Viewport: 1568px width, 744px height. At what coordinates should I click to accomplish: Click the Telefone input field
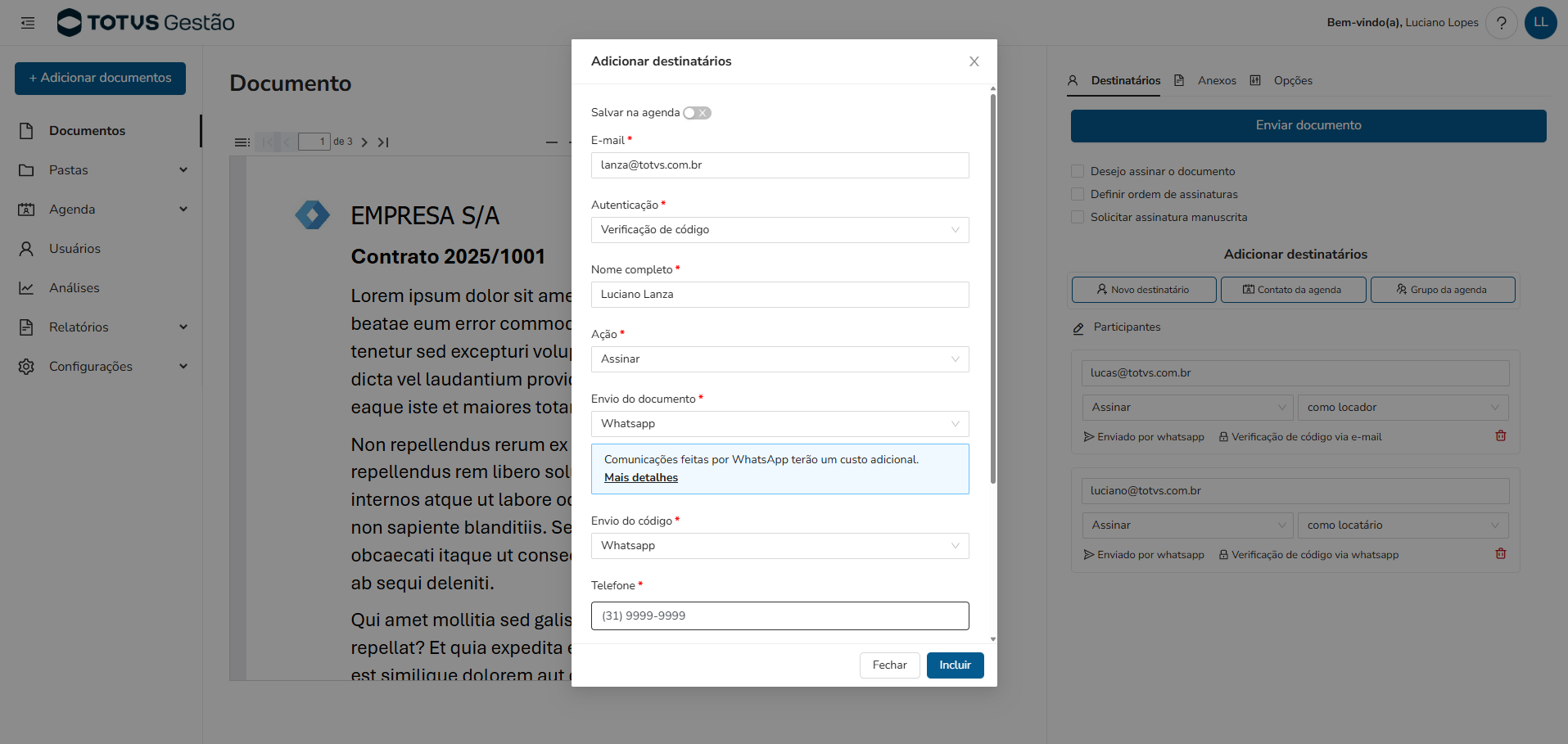pyautogui.click(x=779, y=616)
